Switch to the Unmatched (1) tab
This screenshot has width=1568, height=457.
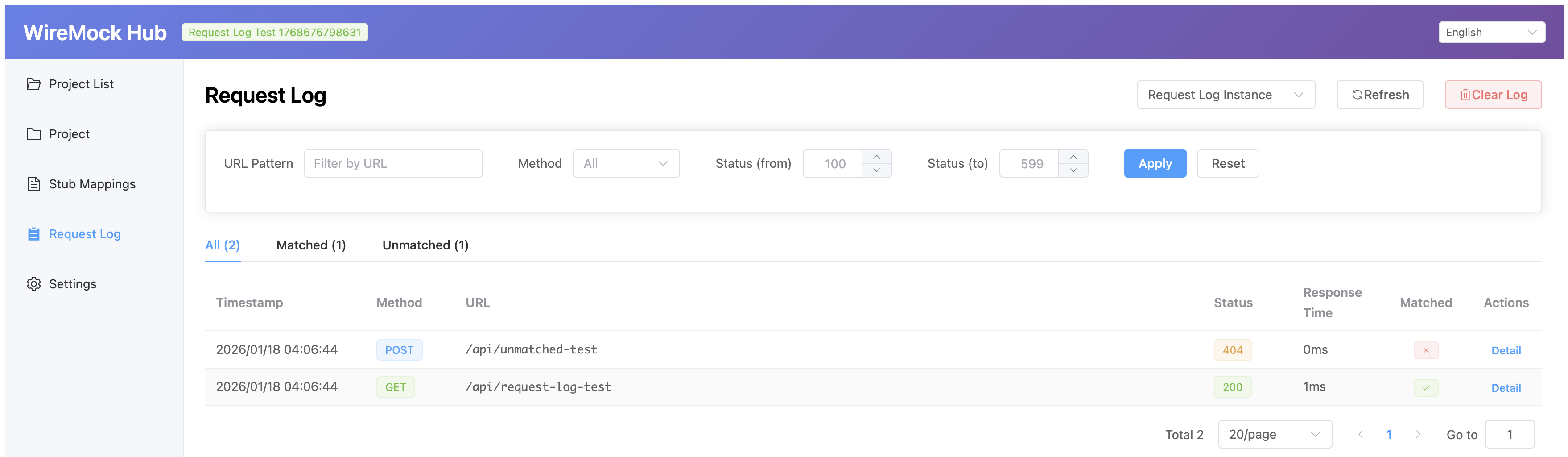425,245
